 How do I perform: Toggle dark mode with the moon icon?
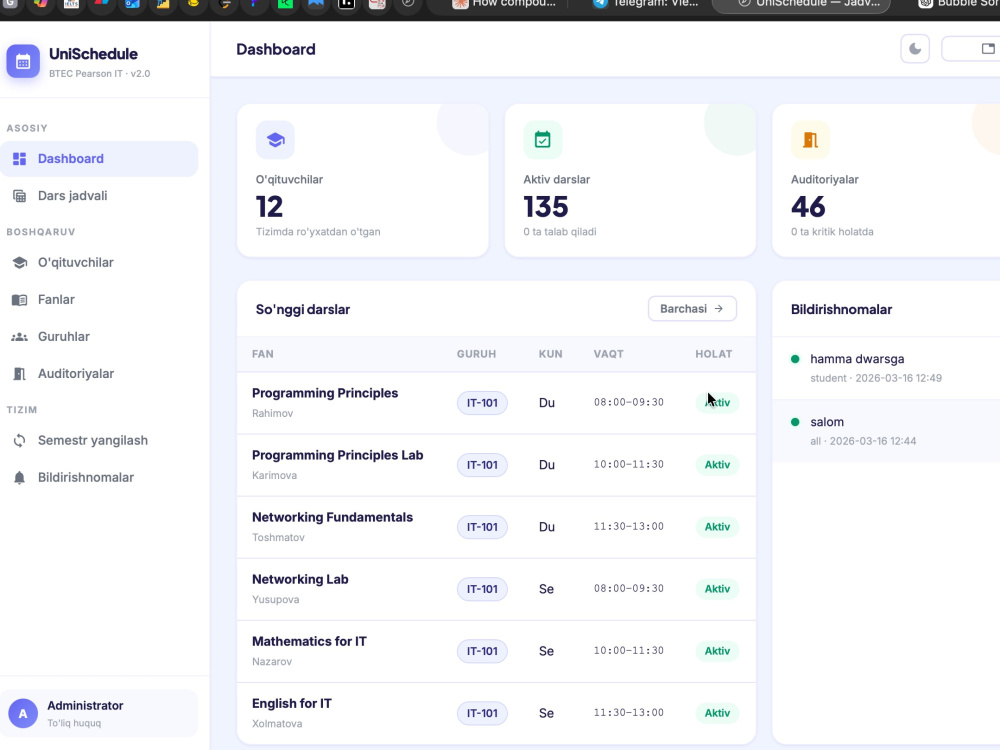tap(915, 49)
